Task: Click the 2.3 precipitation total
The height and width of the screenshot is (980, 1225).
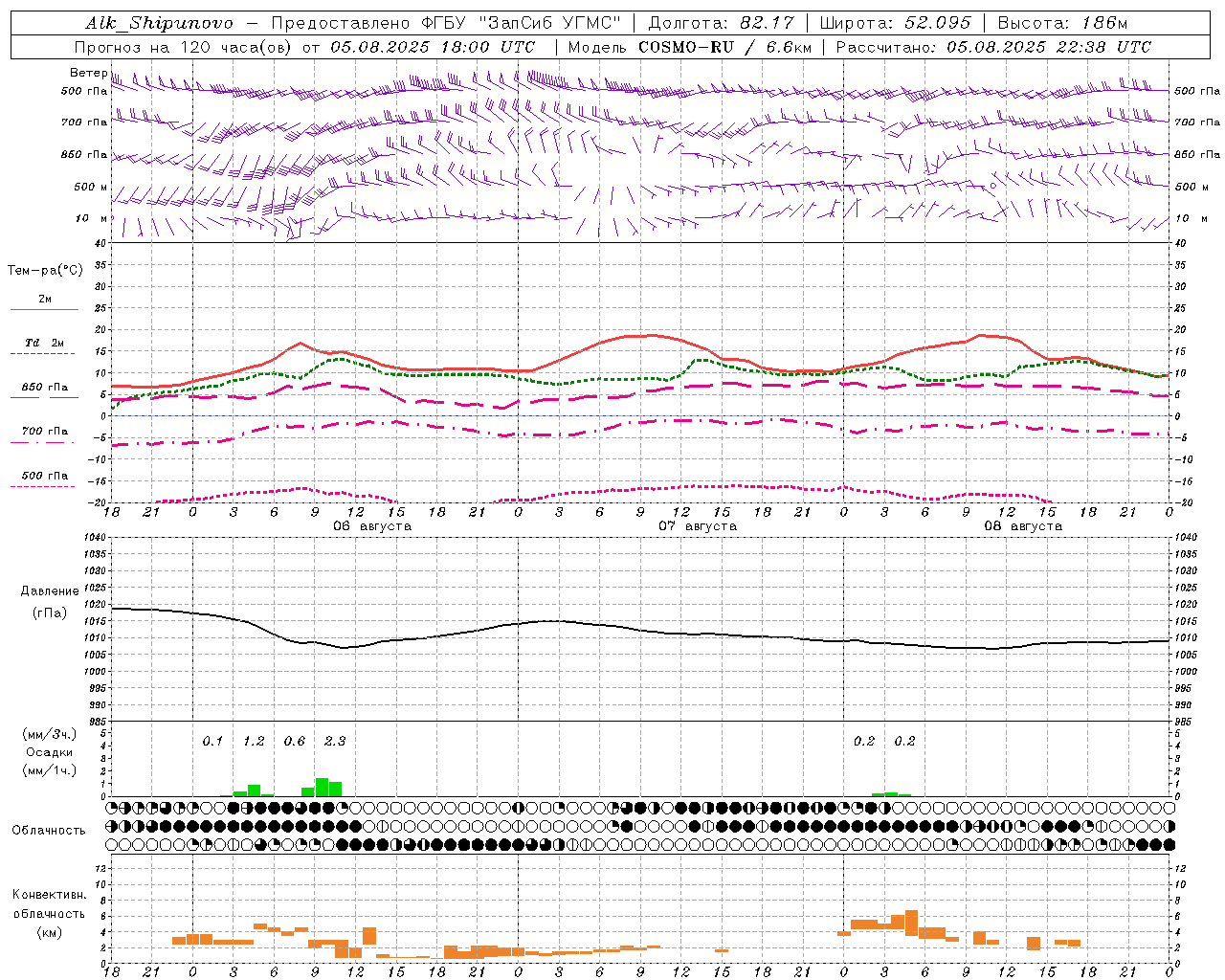Action: [x=335, y=741]
